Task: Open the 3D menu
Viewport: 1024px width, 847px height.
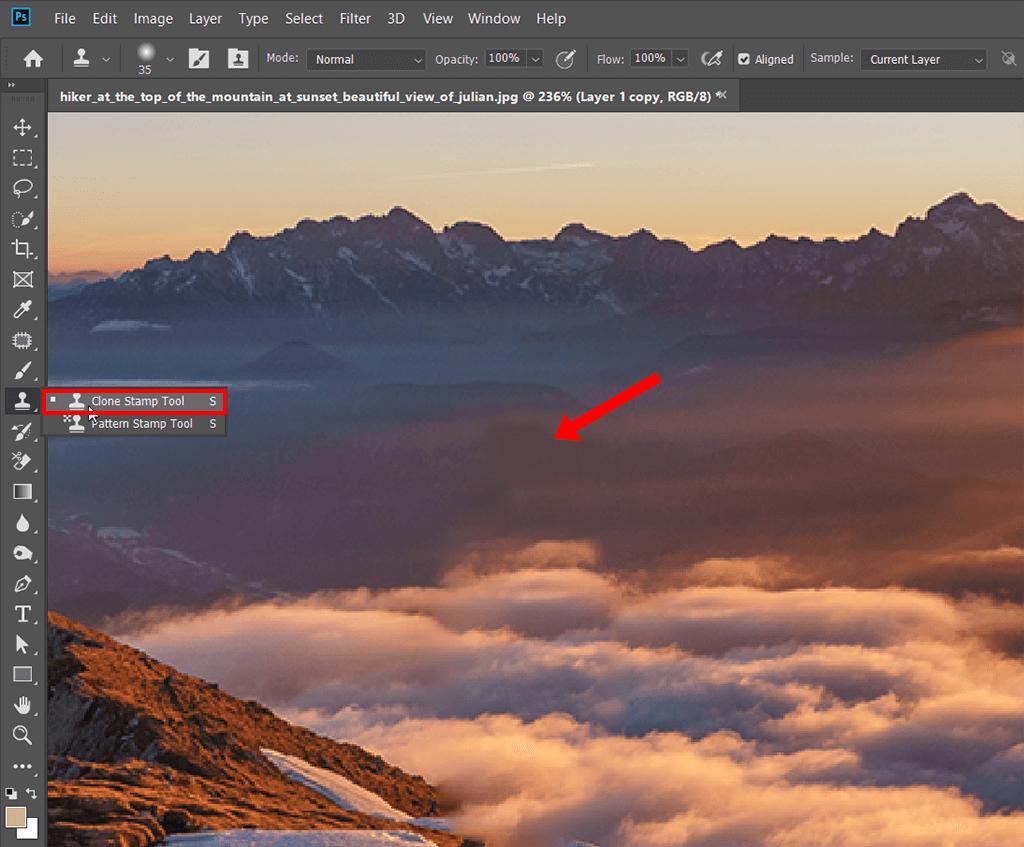Action: (396, 18)
